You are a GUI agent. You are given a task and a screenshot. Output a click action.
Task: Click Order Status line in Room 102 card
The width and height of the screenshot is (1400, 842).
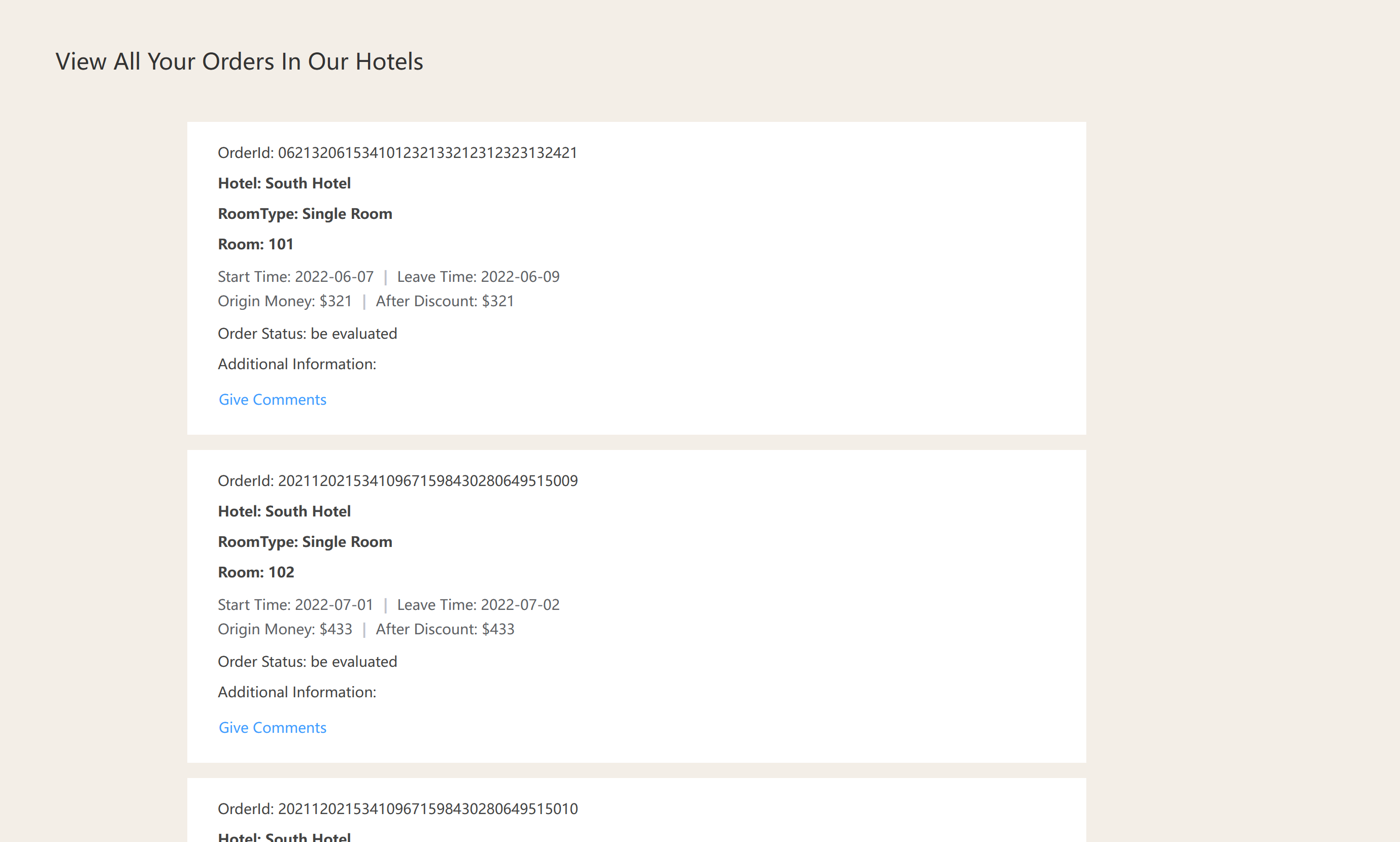click(307, 661)
